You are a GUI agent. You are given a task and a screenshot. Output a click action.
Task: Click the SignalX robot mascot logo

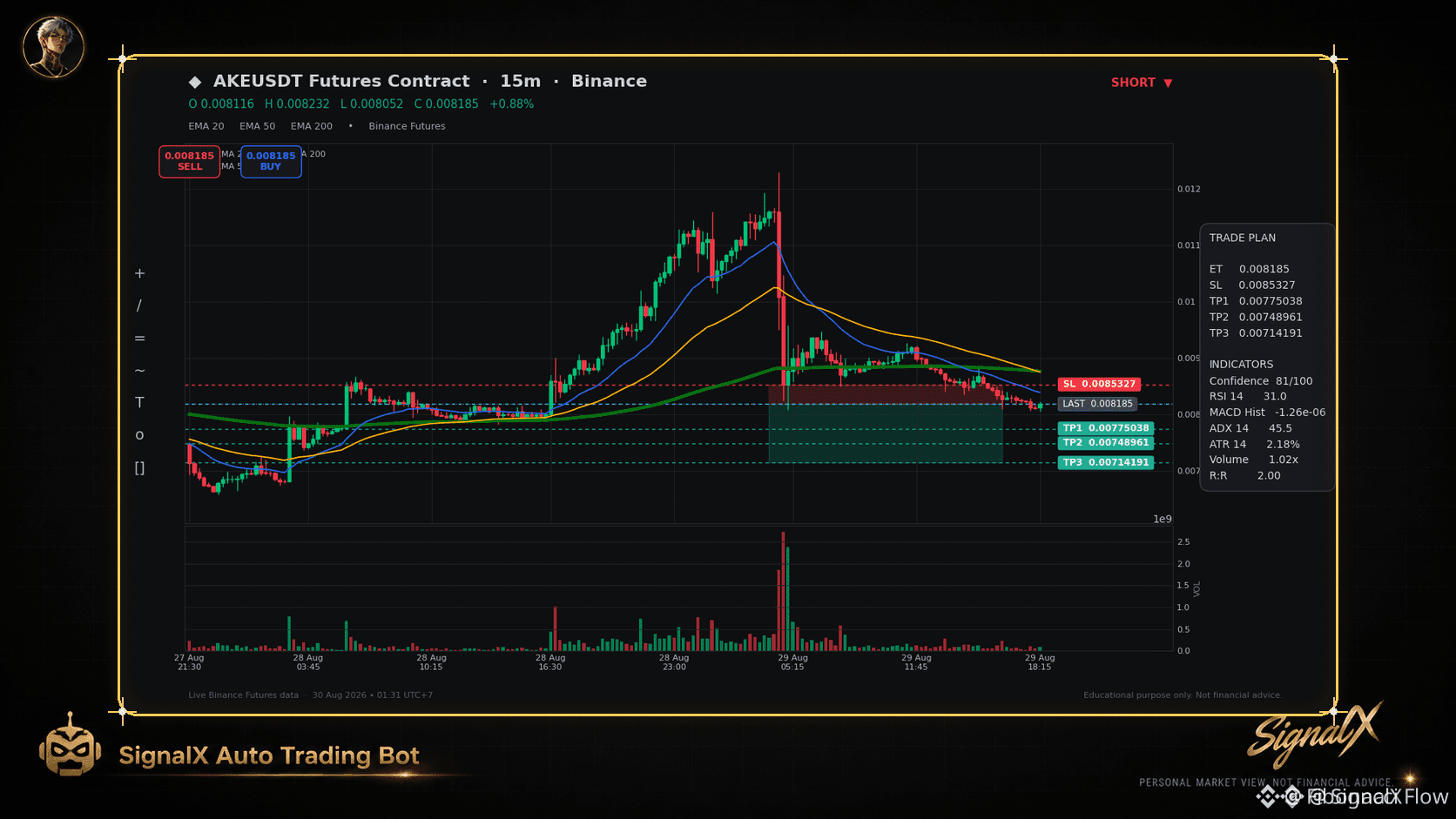(70, 745)
